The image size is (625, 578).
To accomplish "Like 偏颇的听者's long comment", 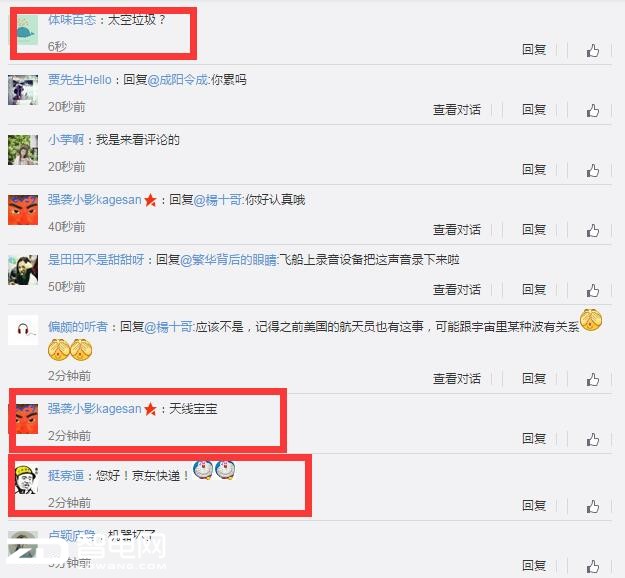I will pos(593,379).
